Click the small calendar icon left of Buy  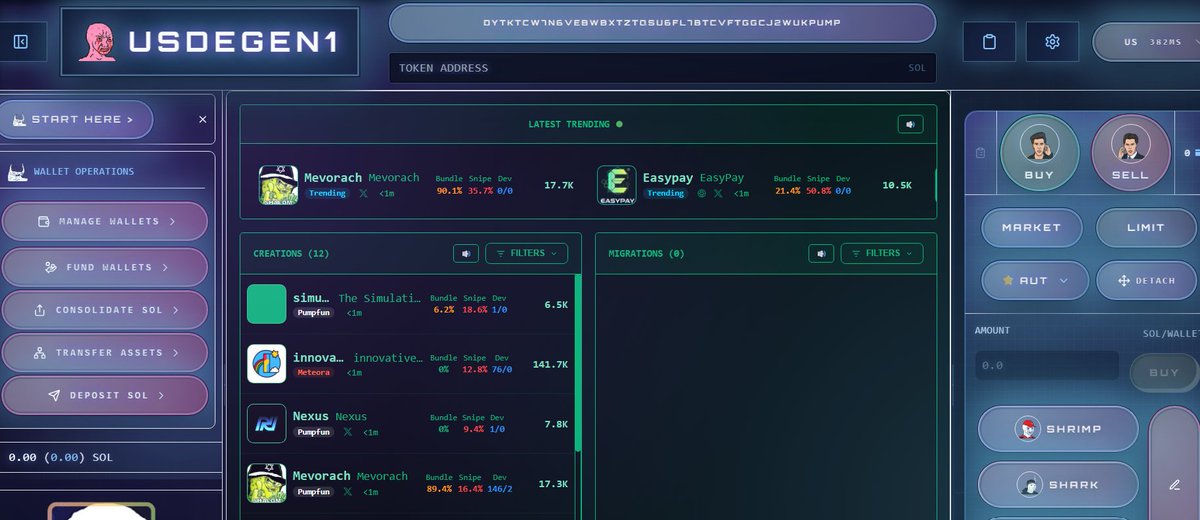click(981, 153)
